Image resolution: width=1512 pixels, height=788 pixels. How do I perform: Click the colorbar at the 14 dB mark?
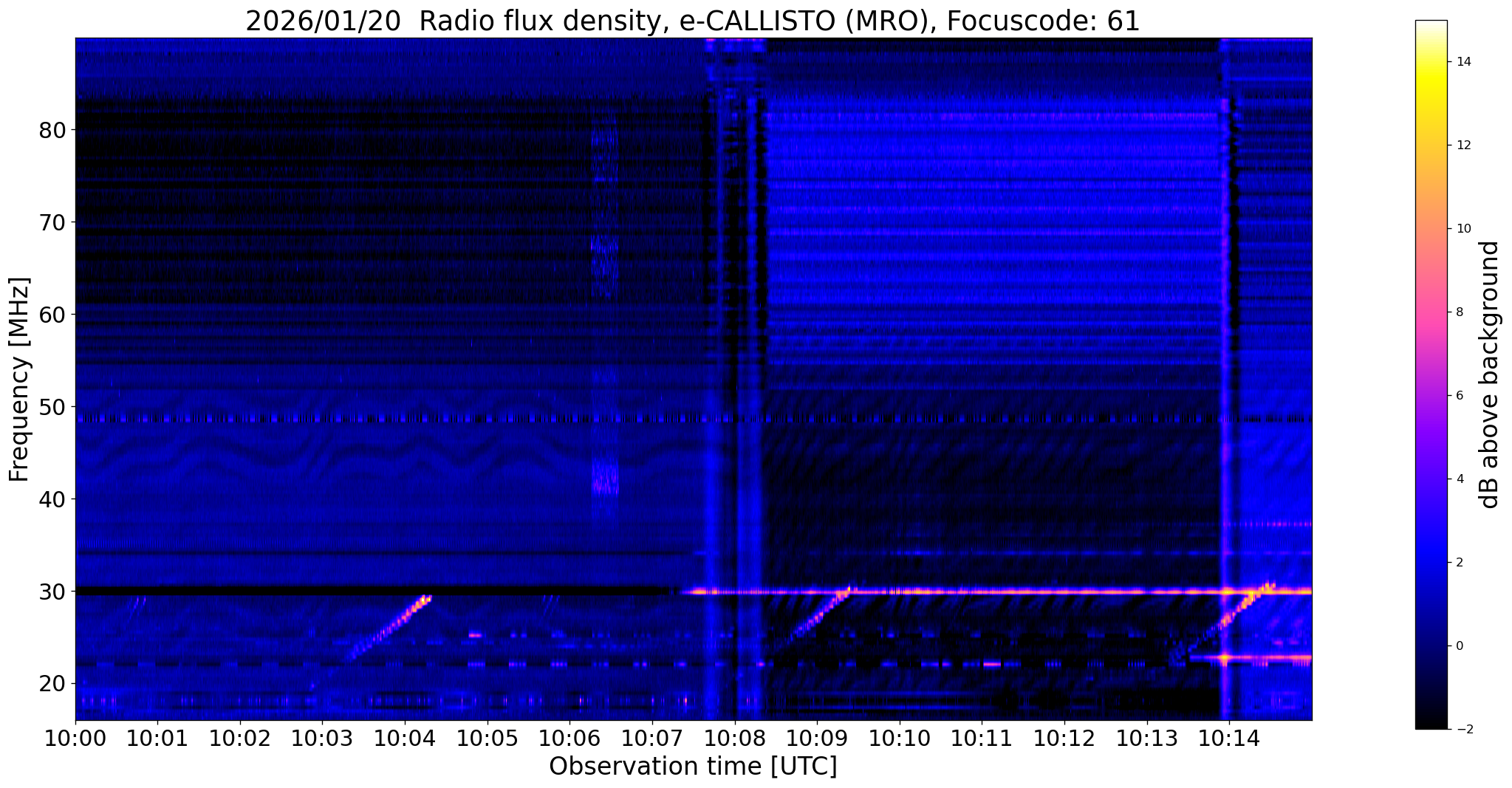coord(1431,62)
